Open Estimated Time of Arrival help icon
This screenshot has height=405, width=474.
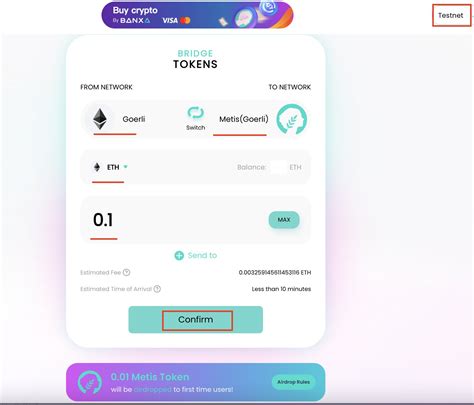point(157,289)
